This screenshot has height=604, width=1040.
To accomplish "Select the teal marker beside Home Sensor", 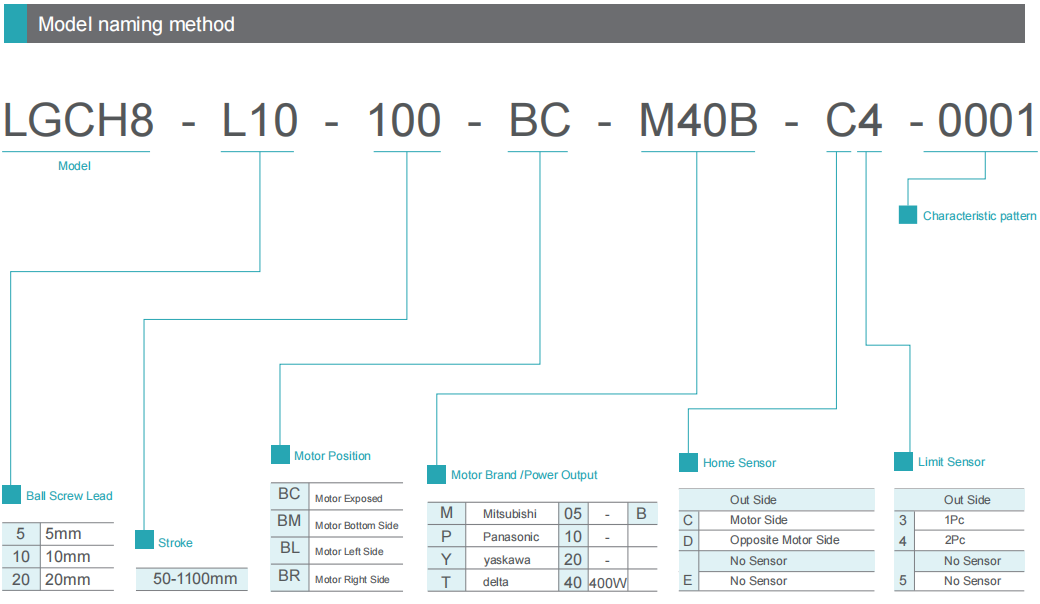I will click(x=688, y=462).
